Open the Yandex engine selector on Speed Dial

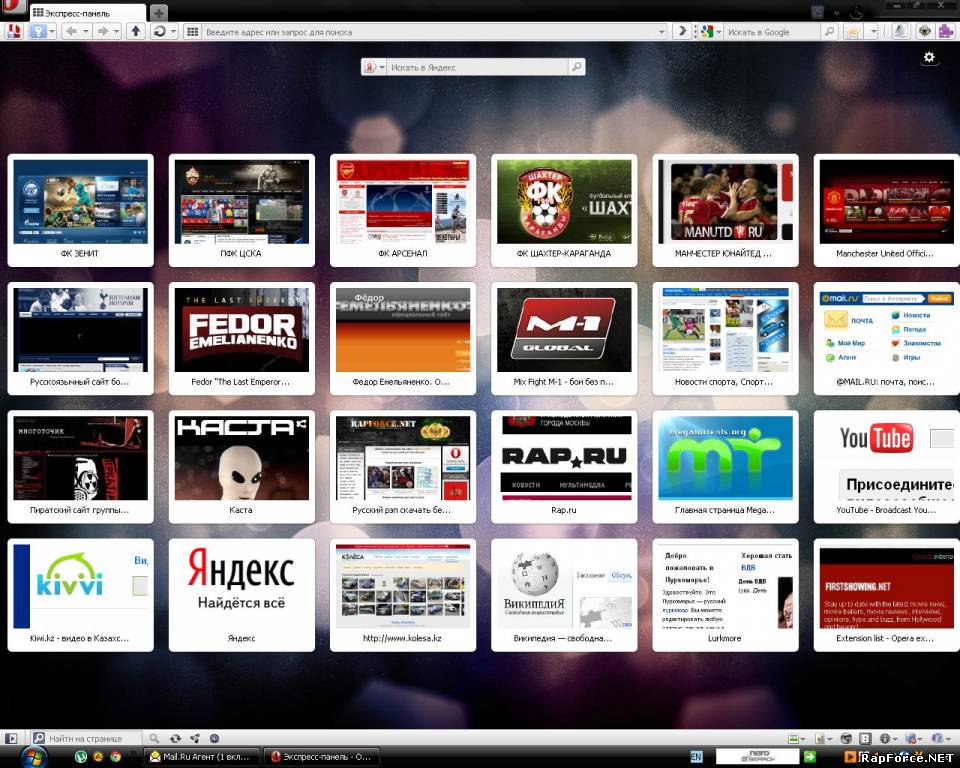coord(374,67)
